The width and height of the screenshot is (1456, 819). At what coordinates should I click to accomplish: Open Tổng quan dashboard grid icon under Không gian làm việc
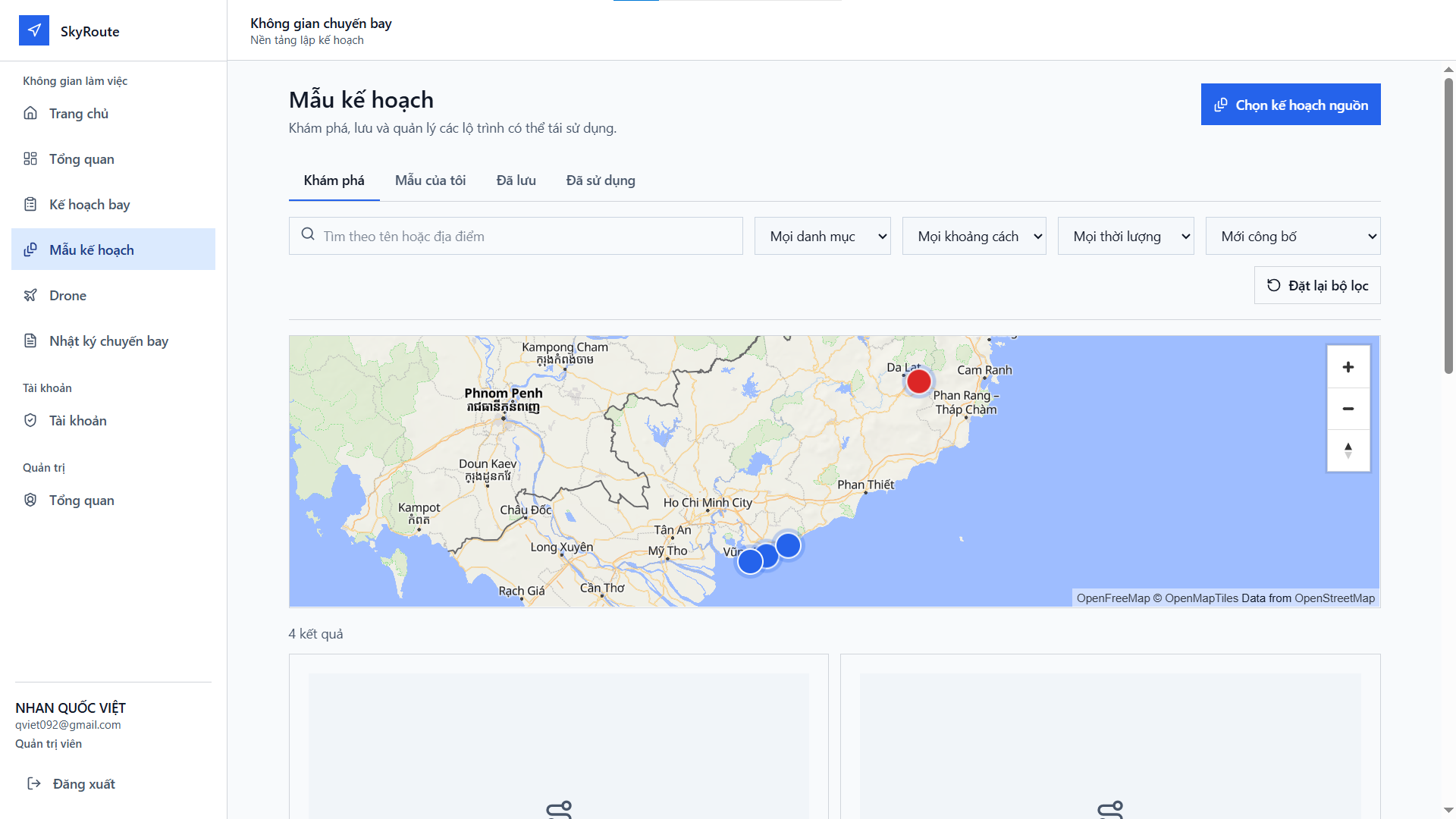point(30,158)
